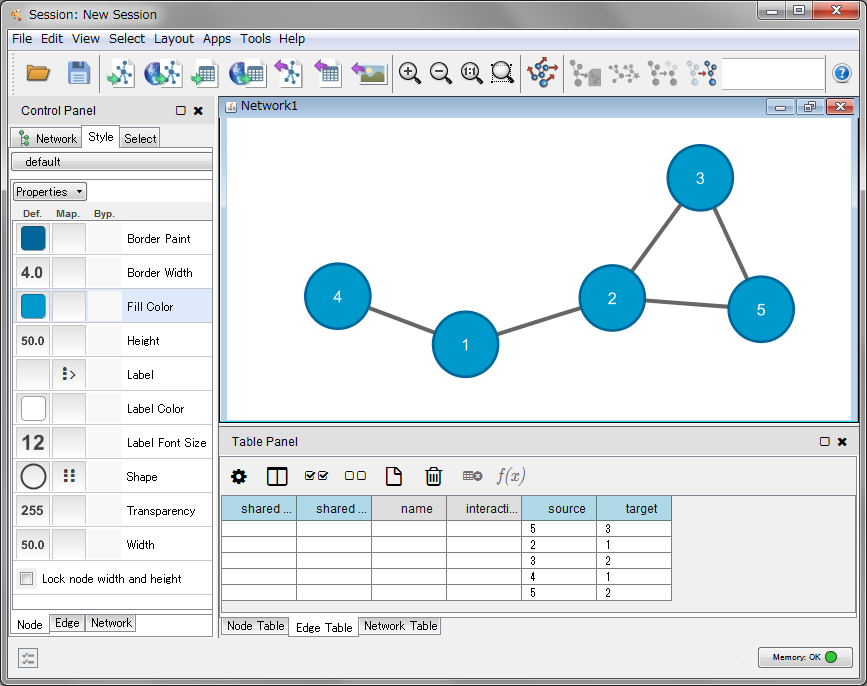The height and width of the screenshot is (686, 867).
Task: Click the Fill Color default swatch
Action: click(33, 307)
